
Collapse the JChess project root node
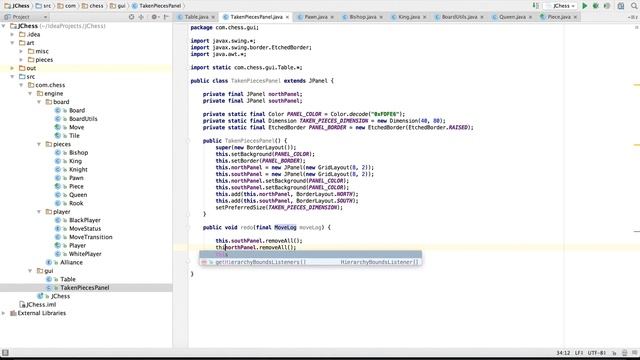(x=4, y=26)
